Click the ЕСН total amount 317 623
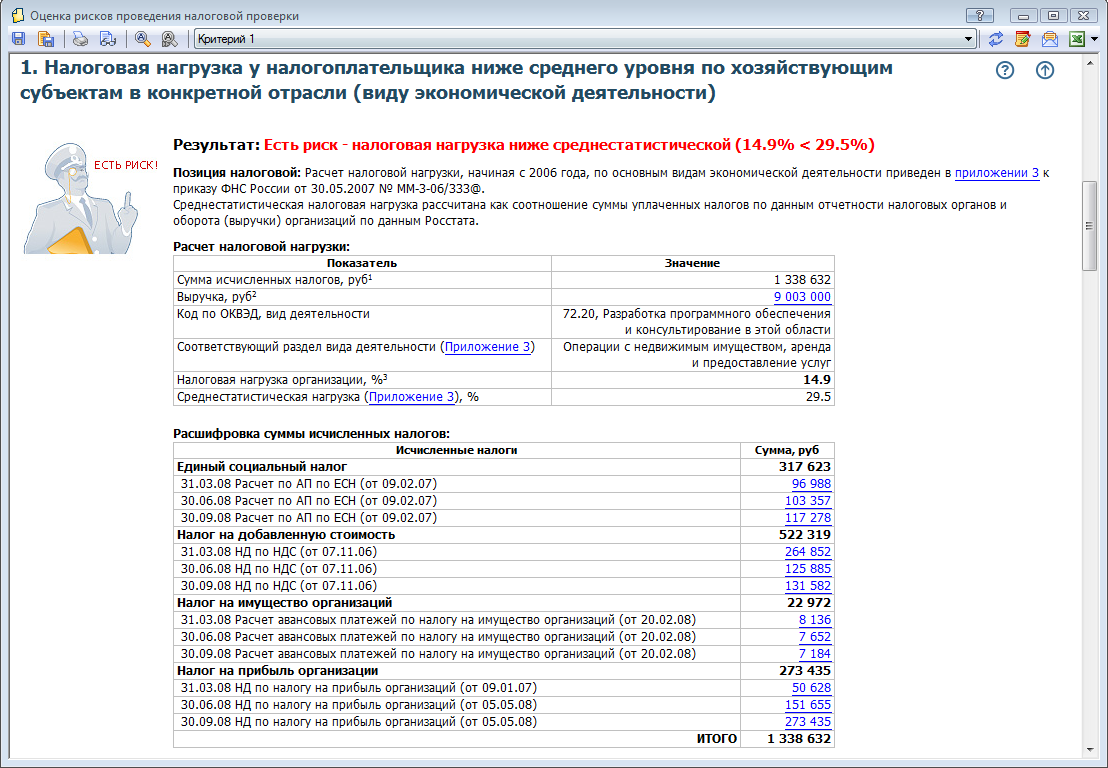Screen dimensions: 1108x768 click(x=805, y=467)
